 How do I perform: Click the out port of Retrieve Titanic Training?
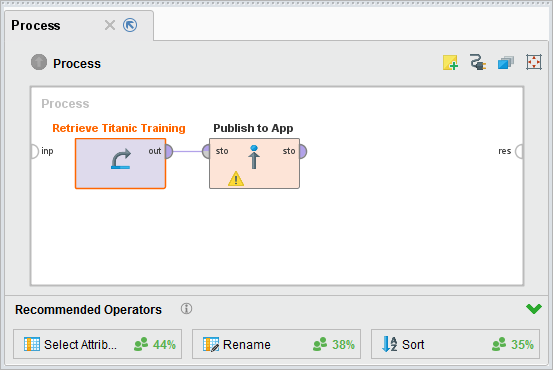click(169, 151)
